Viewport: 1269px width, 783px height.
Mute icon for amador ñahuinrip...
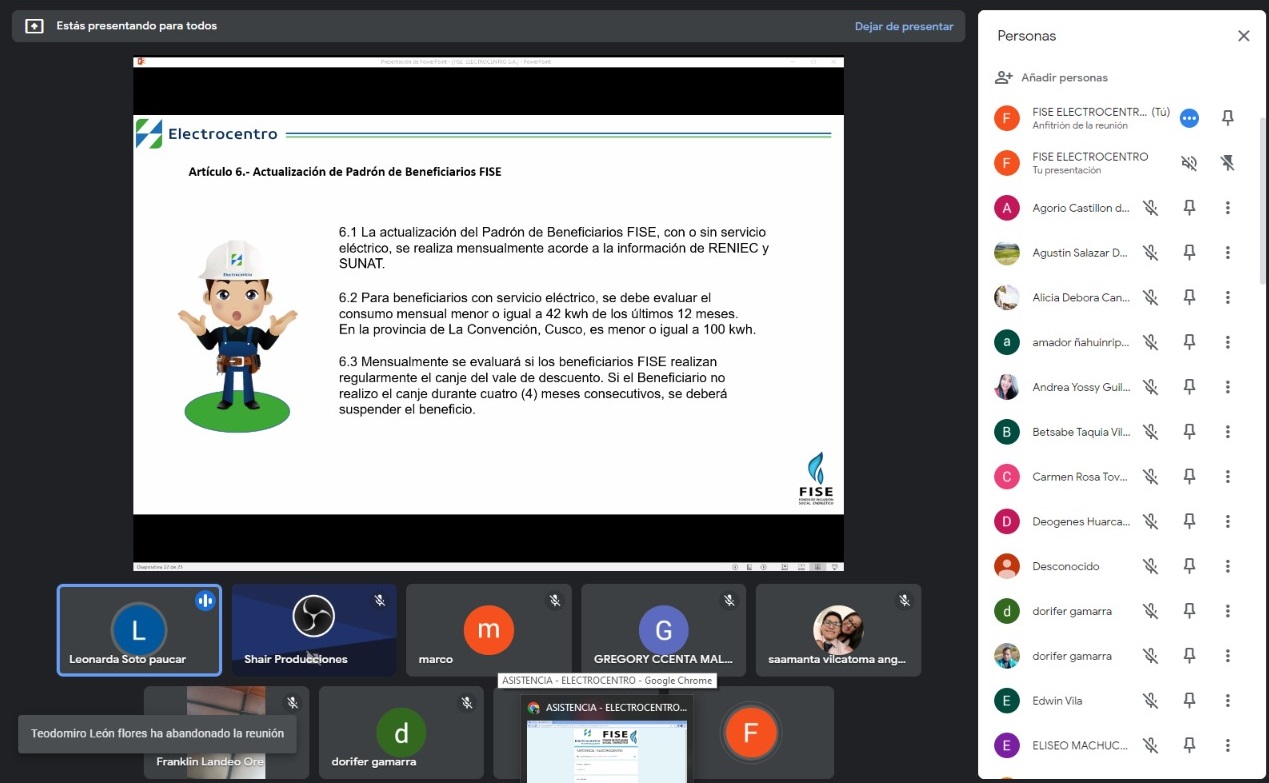[x=1151, y=342]
